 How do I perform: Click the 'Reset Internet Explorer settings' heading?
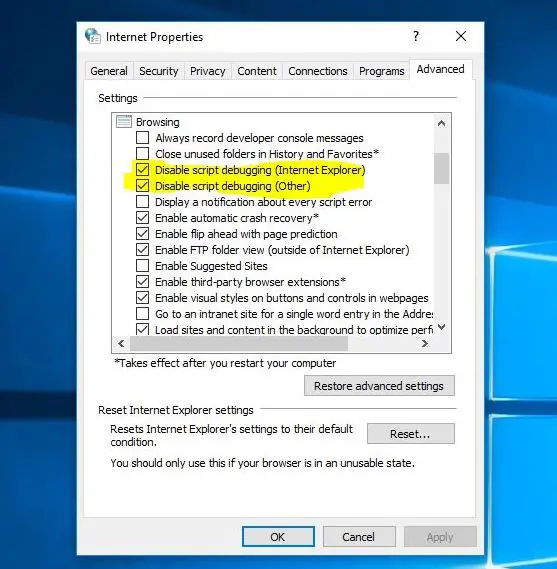point(176,410)
